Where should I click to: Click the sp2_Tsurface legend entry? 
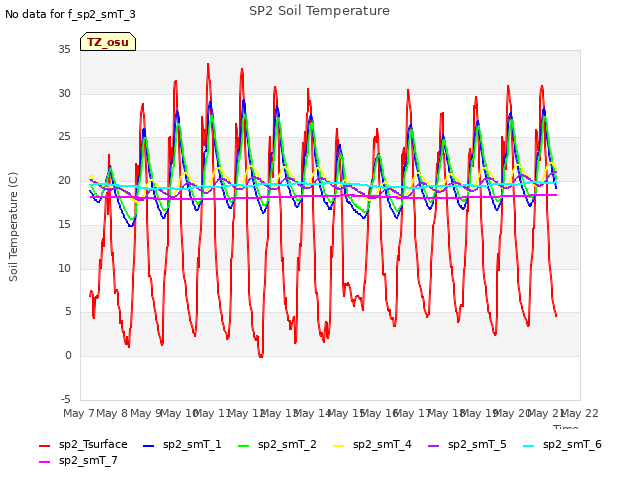point(83,444)
